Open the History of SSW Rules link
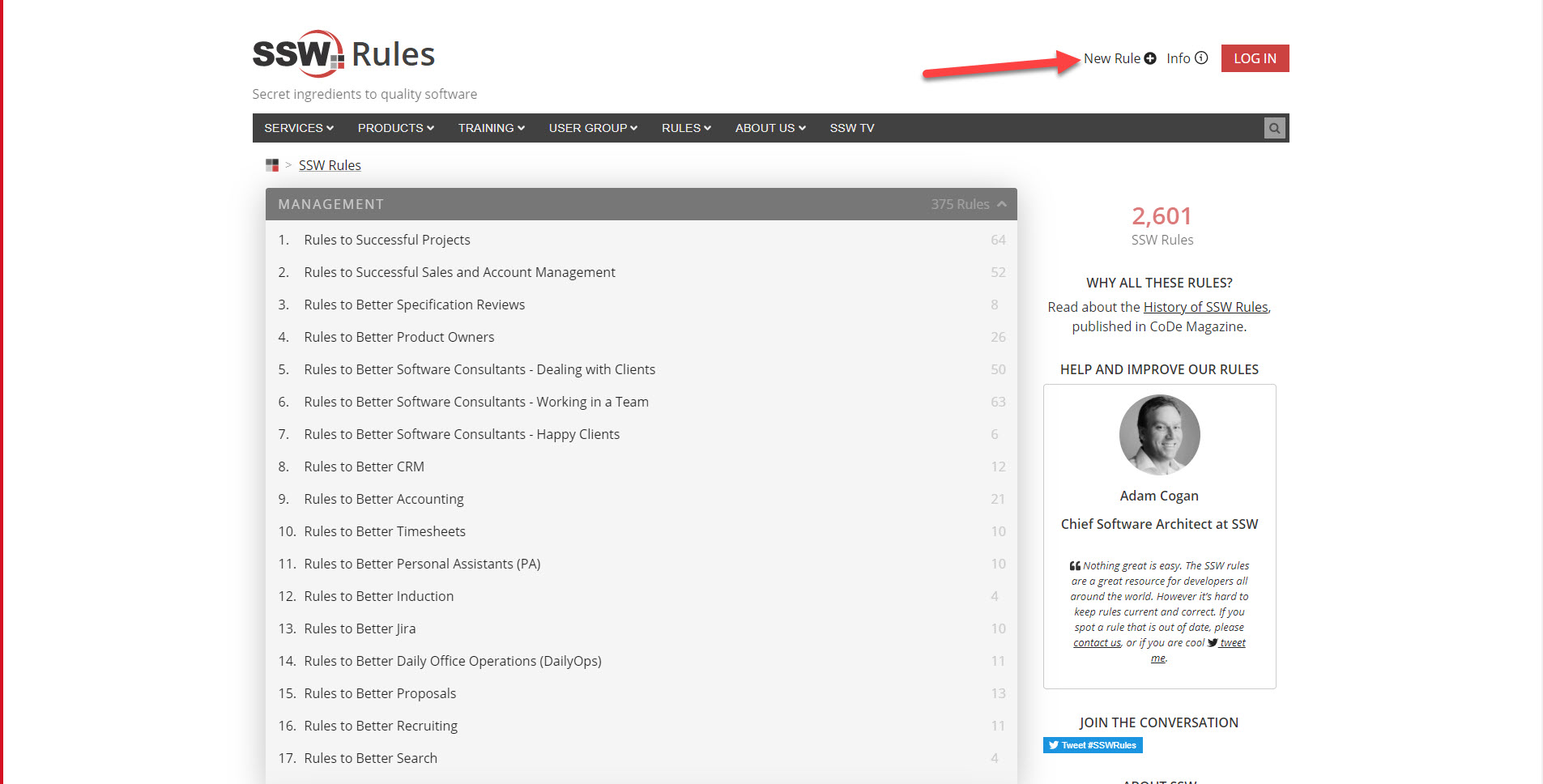Viewport: 1543px width, 784px height. pyautogui.click(x=1205, y=307)
